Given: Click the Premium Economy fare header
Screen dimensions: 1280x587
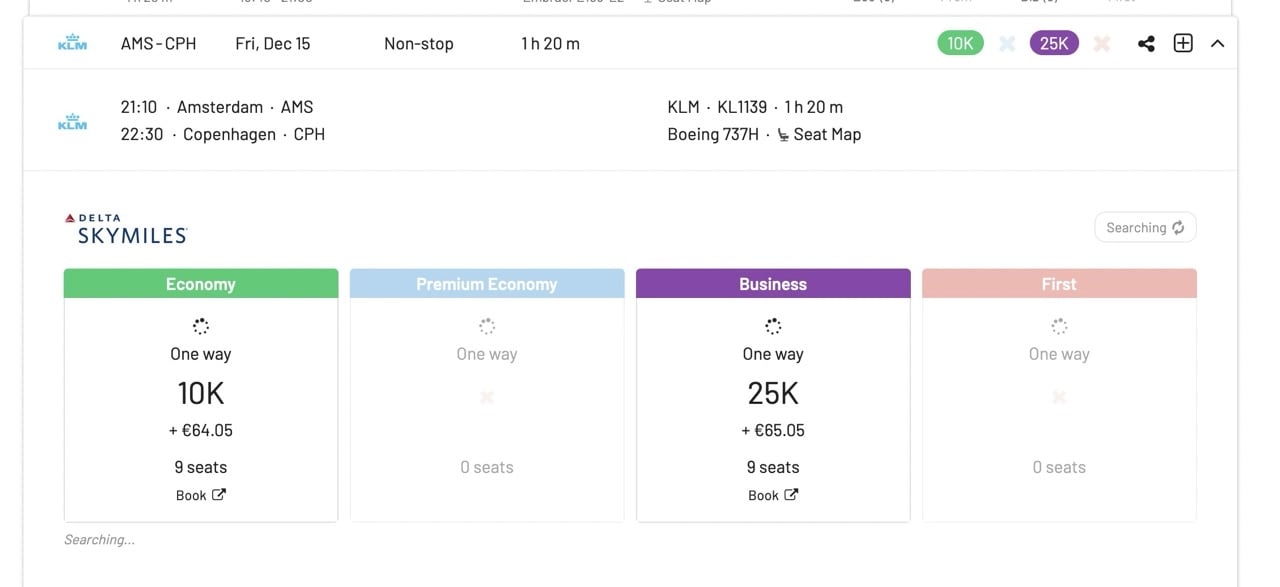Looking at the screenshot, I should coord(487,284).
